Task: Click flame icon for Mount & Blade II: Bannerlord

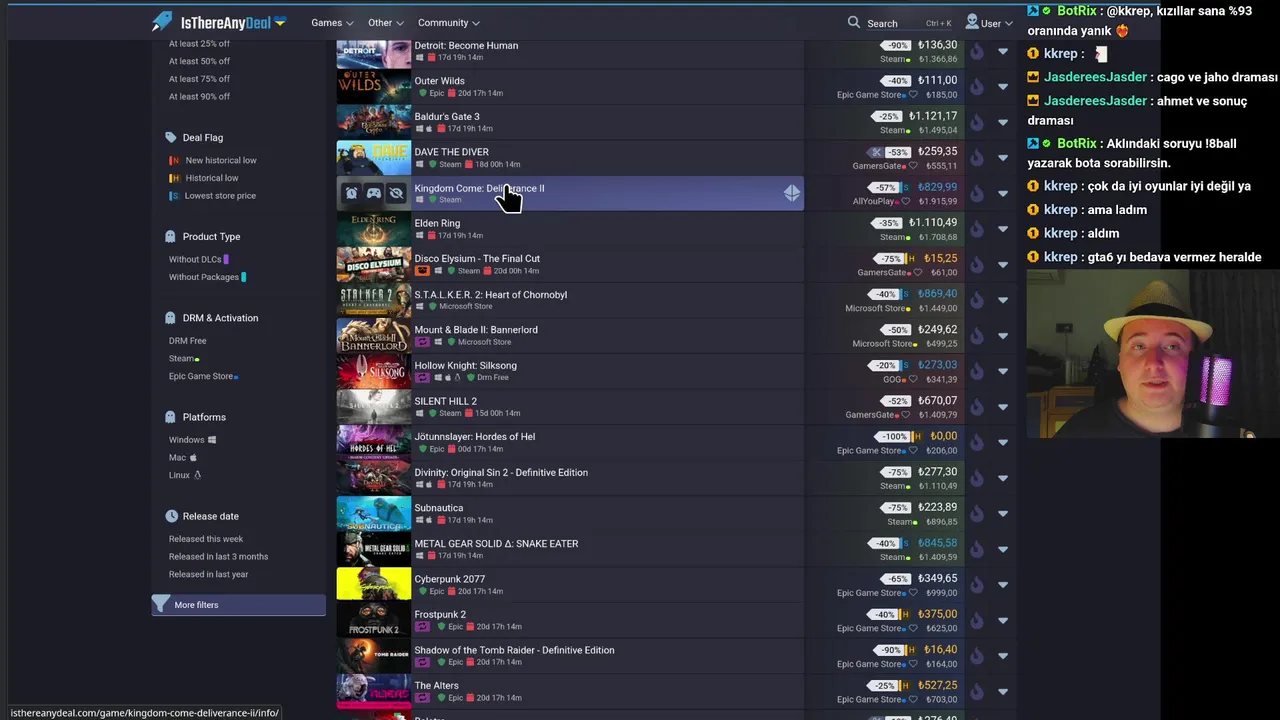Action: pos(976,336)
